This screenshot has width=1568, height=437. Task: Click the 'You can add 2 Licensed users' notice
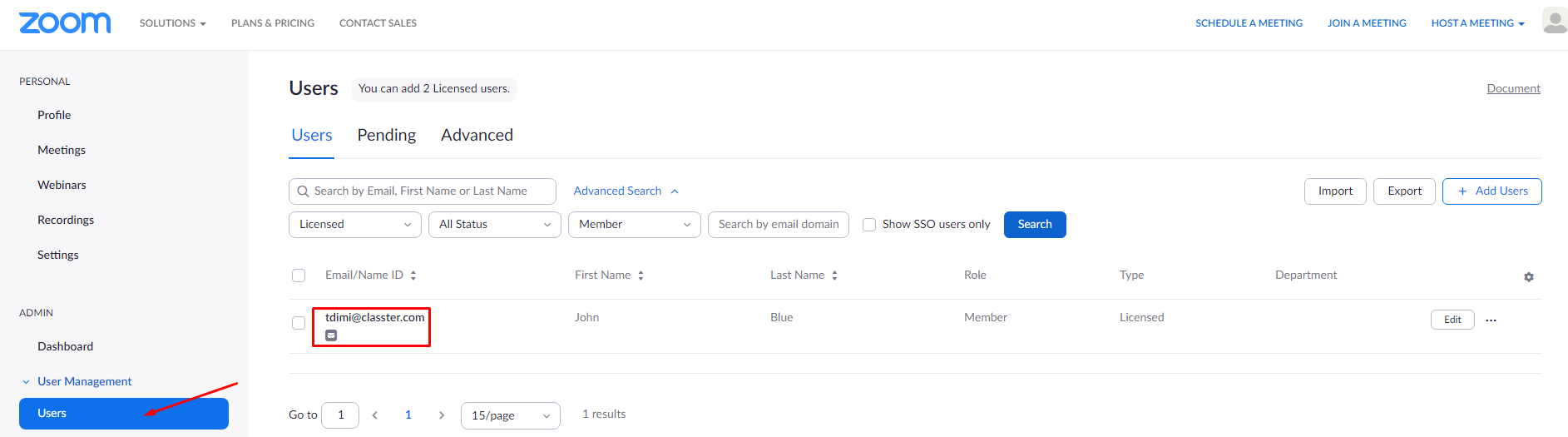pyautogui.click(x=434, y=88)
